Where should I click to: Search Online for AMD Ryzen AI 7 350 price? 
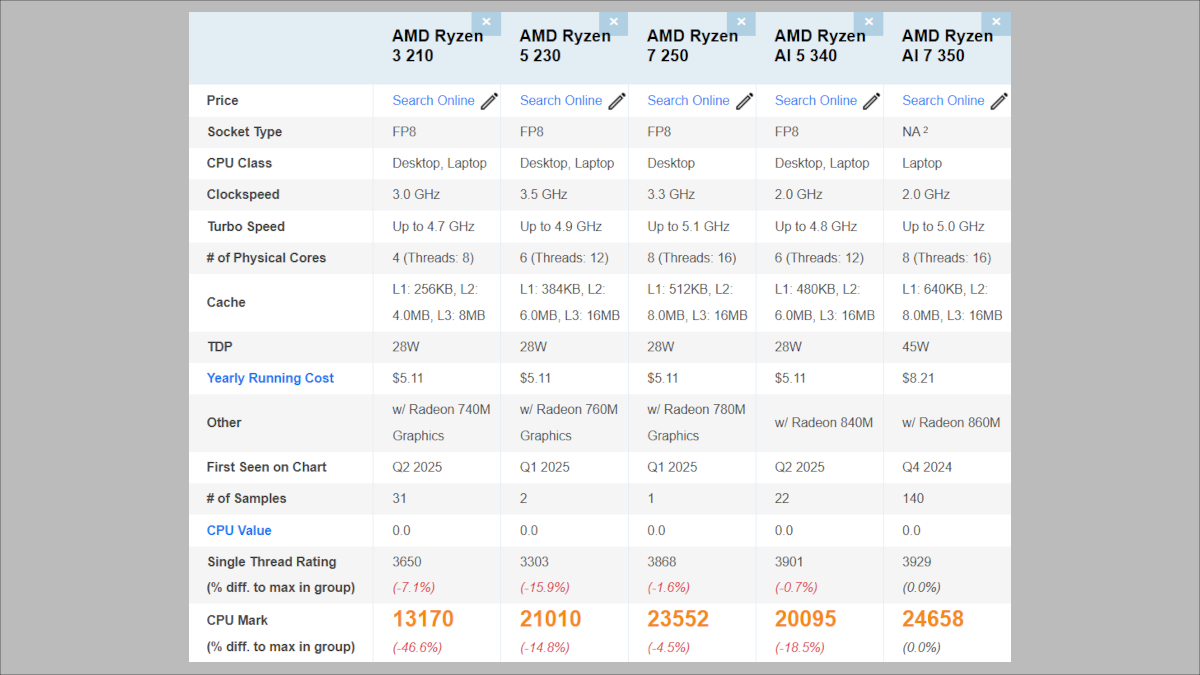coord(943,100)
